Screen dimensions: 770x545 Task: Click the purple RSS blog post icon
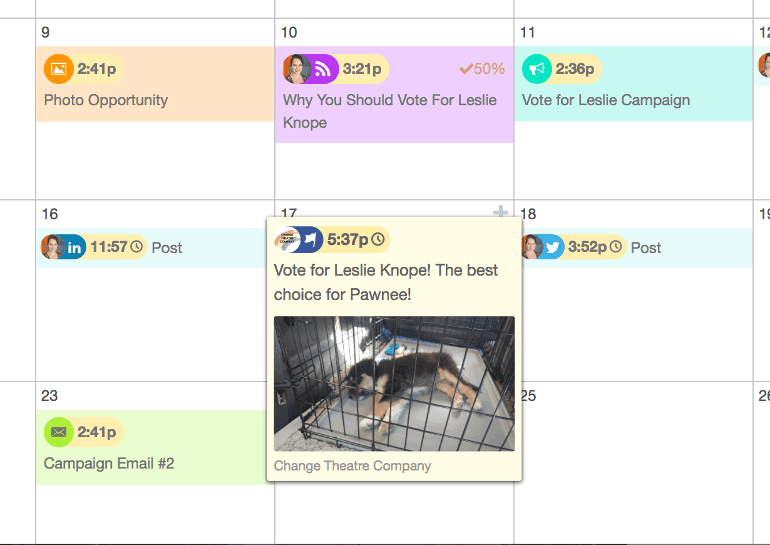(x=322, y=69)
